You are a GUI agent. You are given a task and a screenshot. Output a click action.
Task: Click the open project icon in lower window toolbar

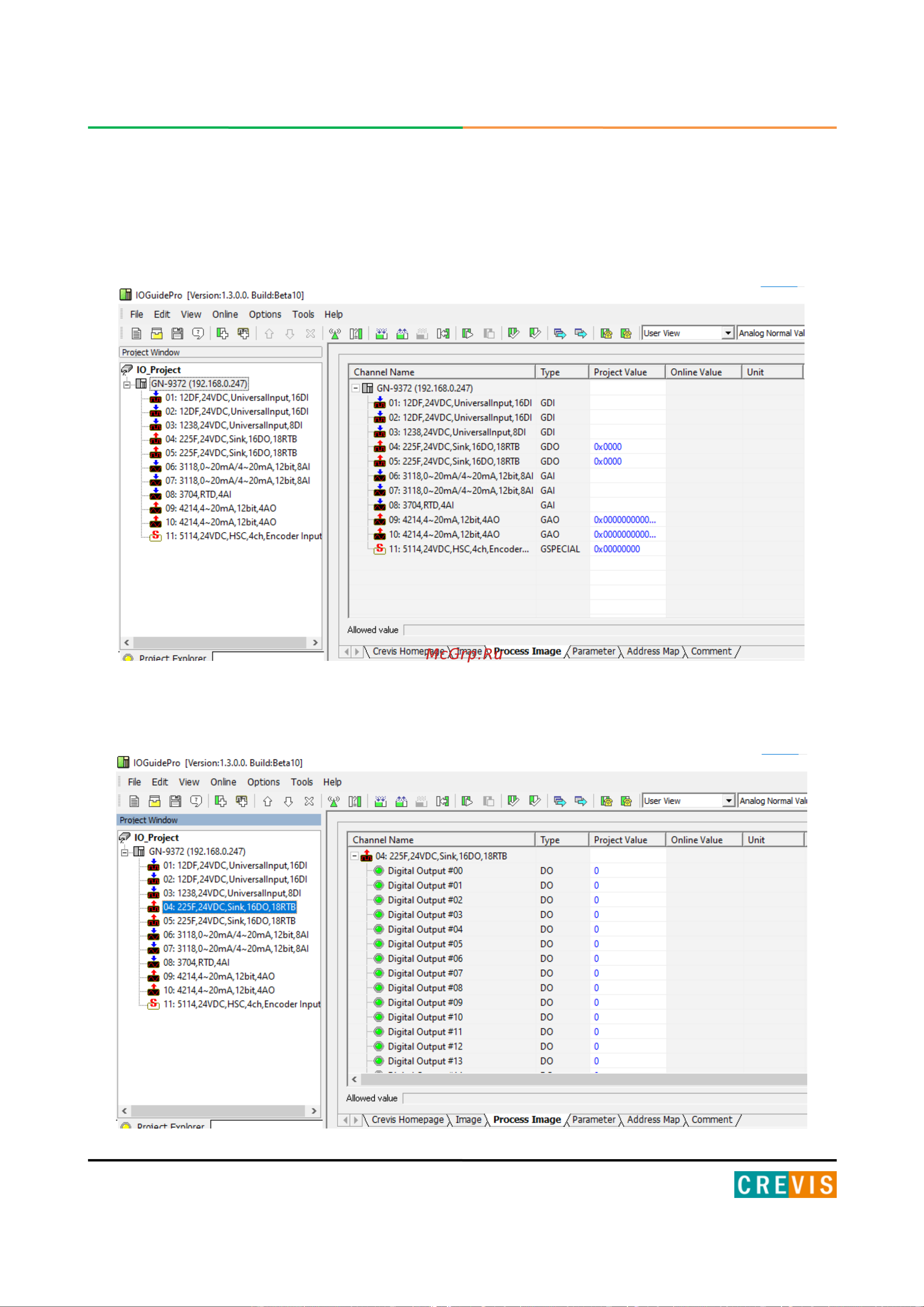click(x=155, y=801)
